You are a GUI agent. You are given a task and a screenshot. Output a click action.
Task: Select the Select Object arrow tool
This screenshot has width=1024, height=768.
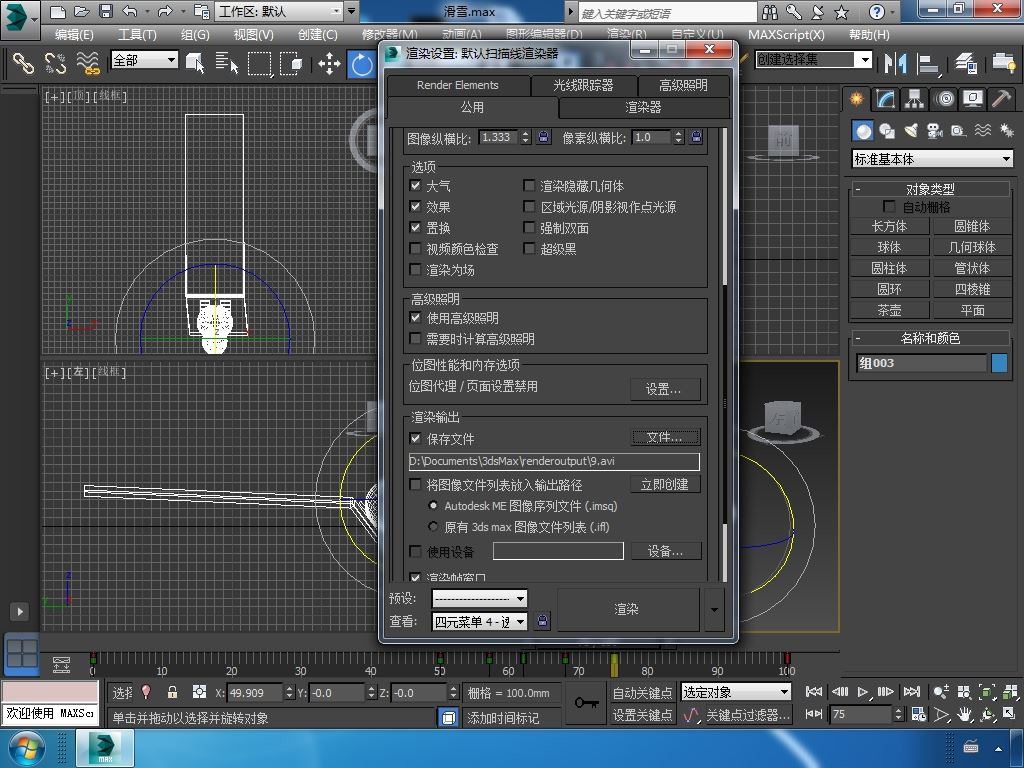(195, 63)
